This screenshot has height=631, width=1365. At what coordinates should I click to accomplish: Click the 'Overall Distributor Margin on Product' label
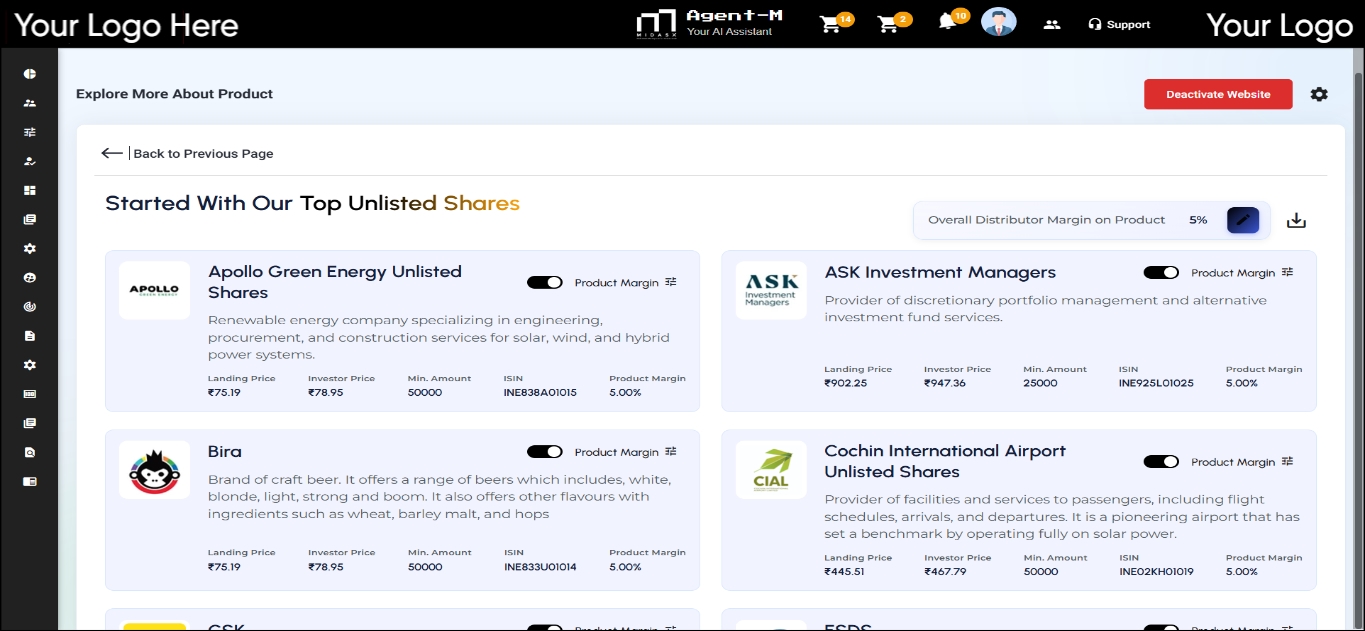[x=1047, y=220]
